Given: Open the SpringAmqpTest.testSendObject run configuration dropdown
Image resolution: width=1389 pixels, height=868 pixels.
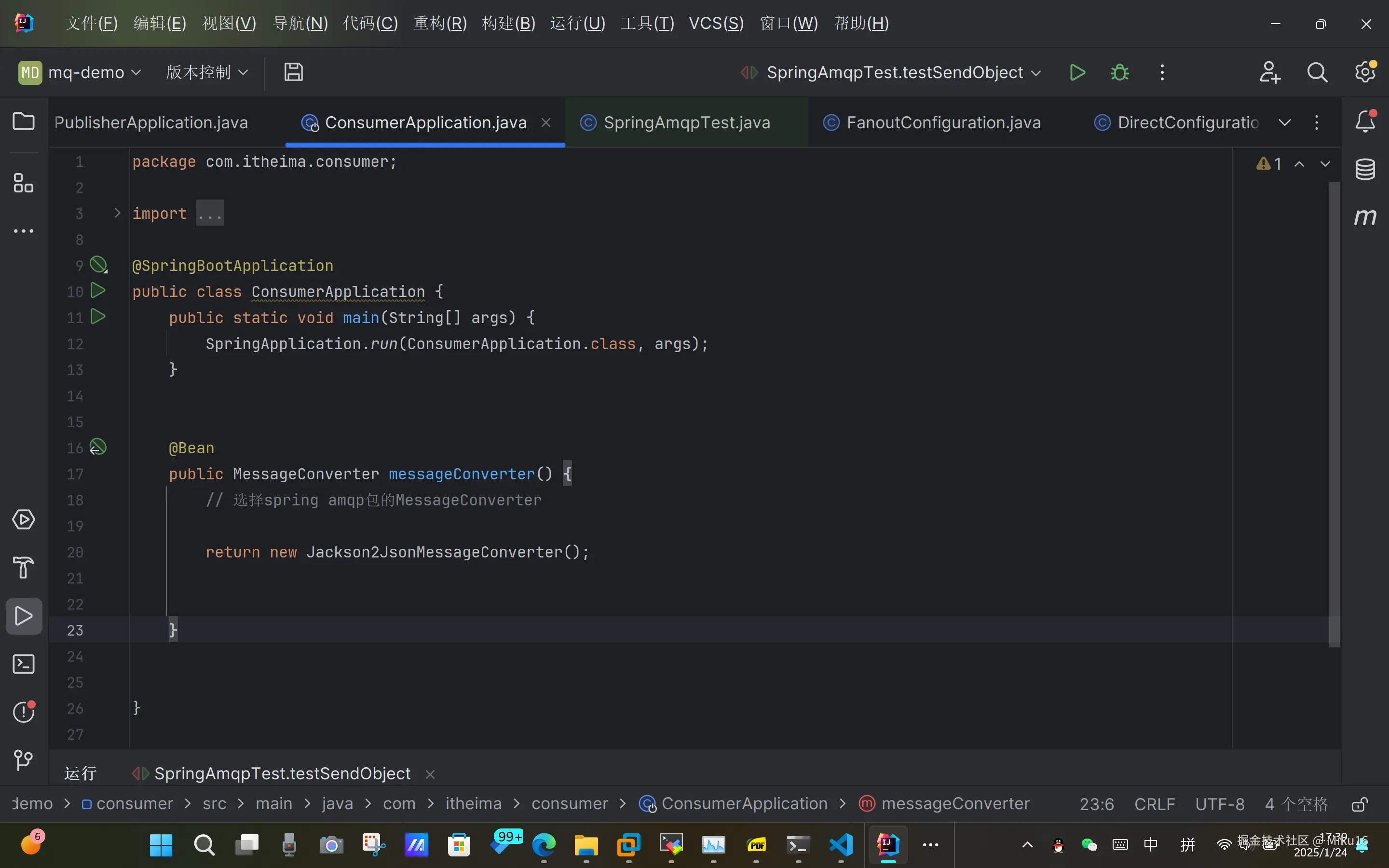Looking at the screenshot, I should coord(896,73).
